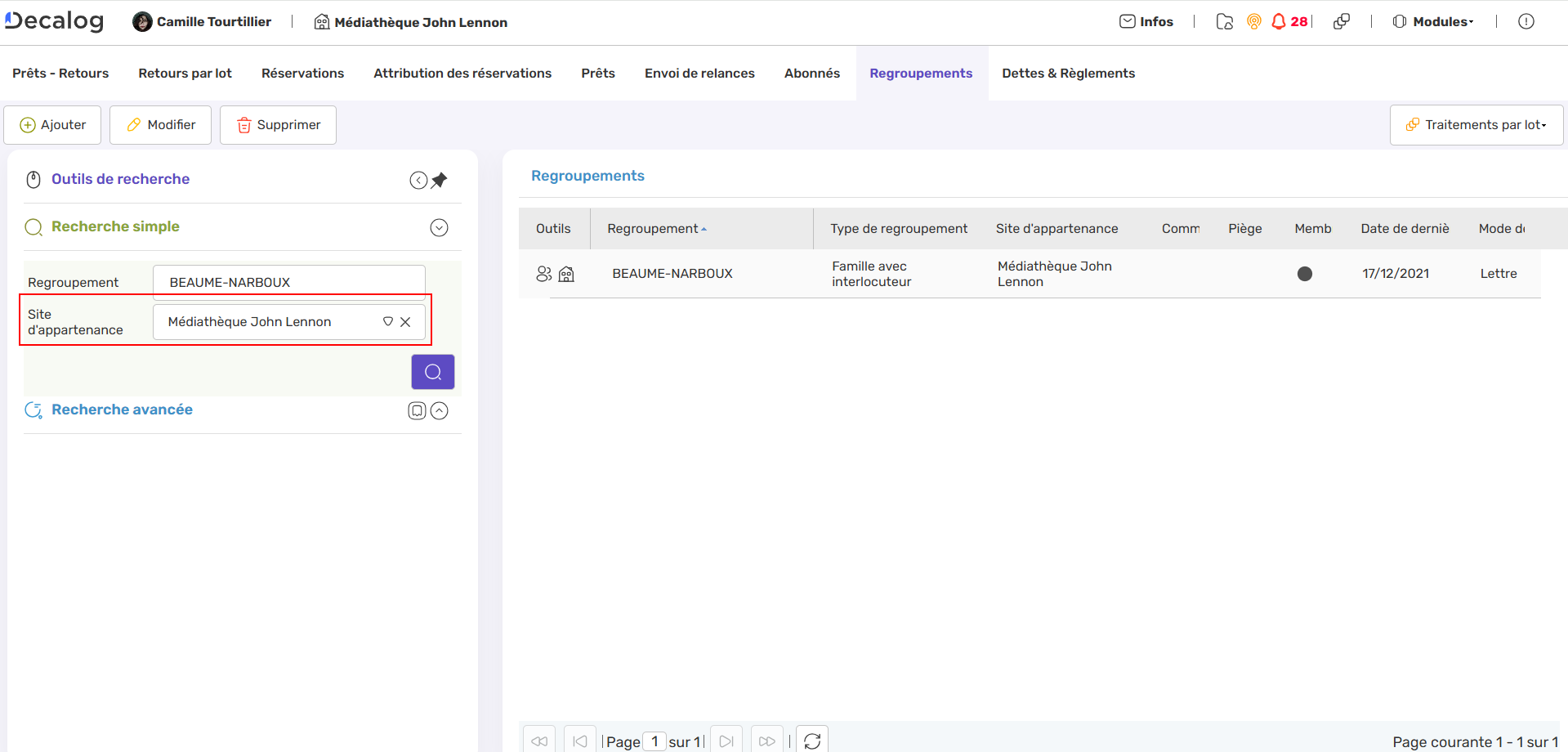Open the Site d'appartenance dropdown
Viewport: 1568px width, 752px height.
388,322
